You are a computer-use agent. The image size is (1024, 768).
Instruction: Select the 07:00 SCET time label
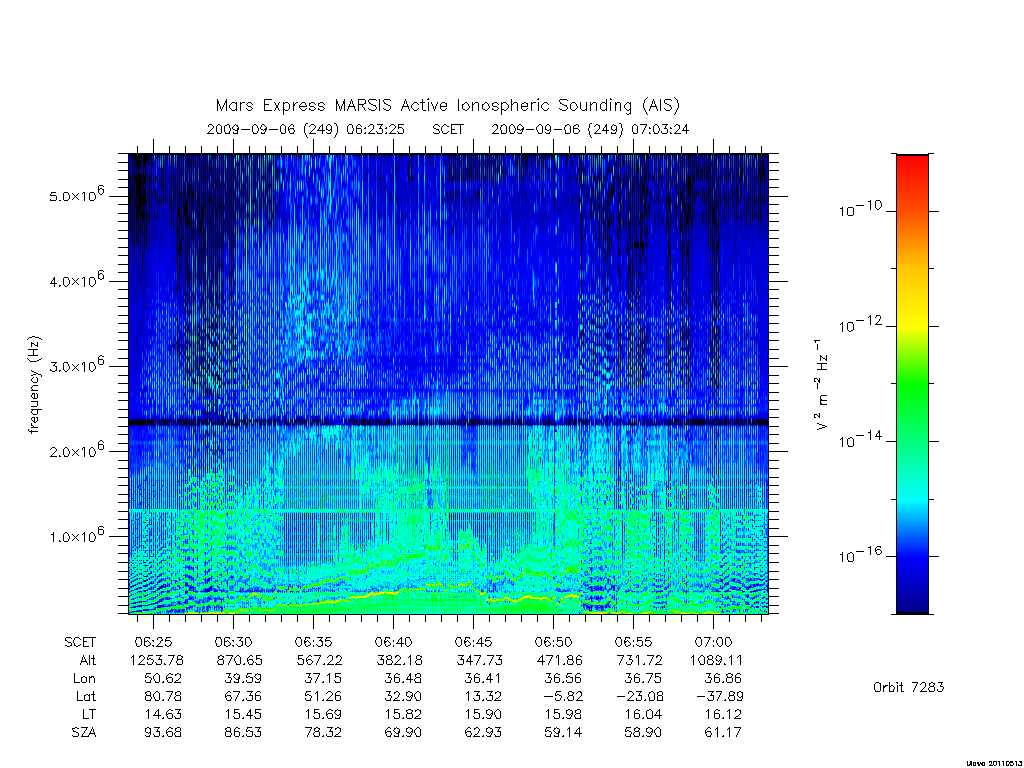click(713, 642)
